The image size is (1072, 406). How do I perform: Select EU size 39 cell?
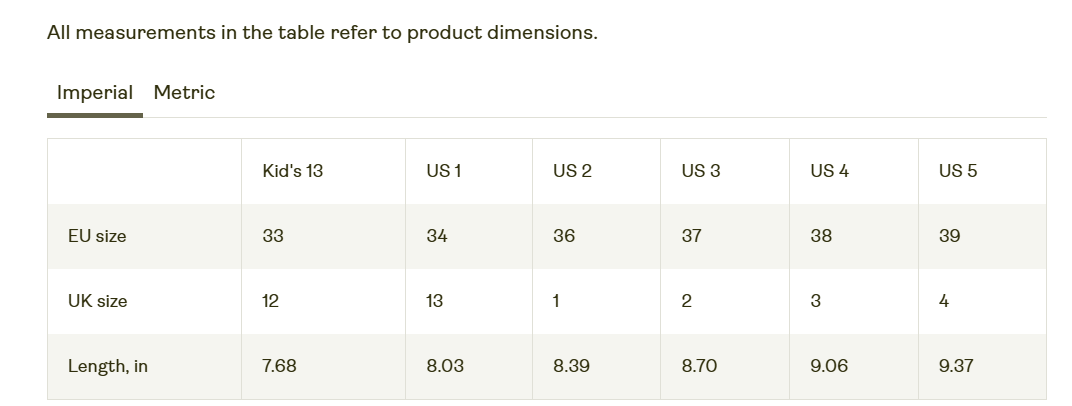coord(949,236)
